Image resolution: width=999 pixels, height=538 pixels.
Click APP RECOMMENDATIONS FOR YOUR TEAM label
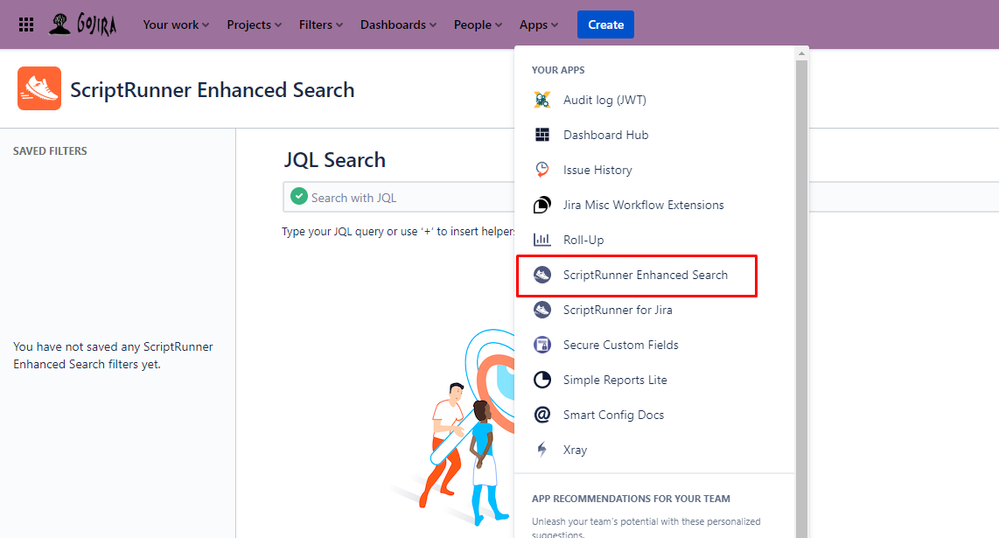coord(631,498)
